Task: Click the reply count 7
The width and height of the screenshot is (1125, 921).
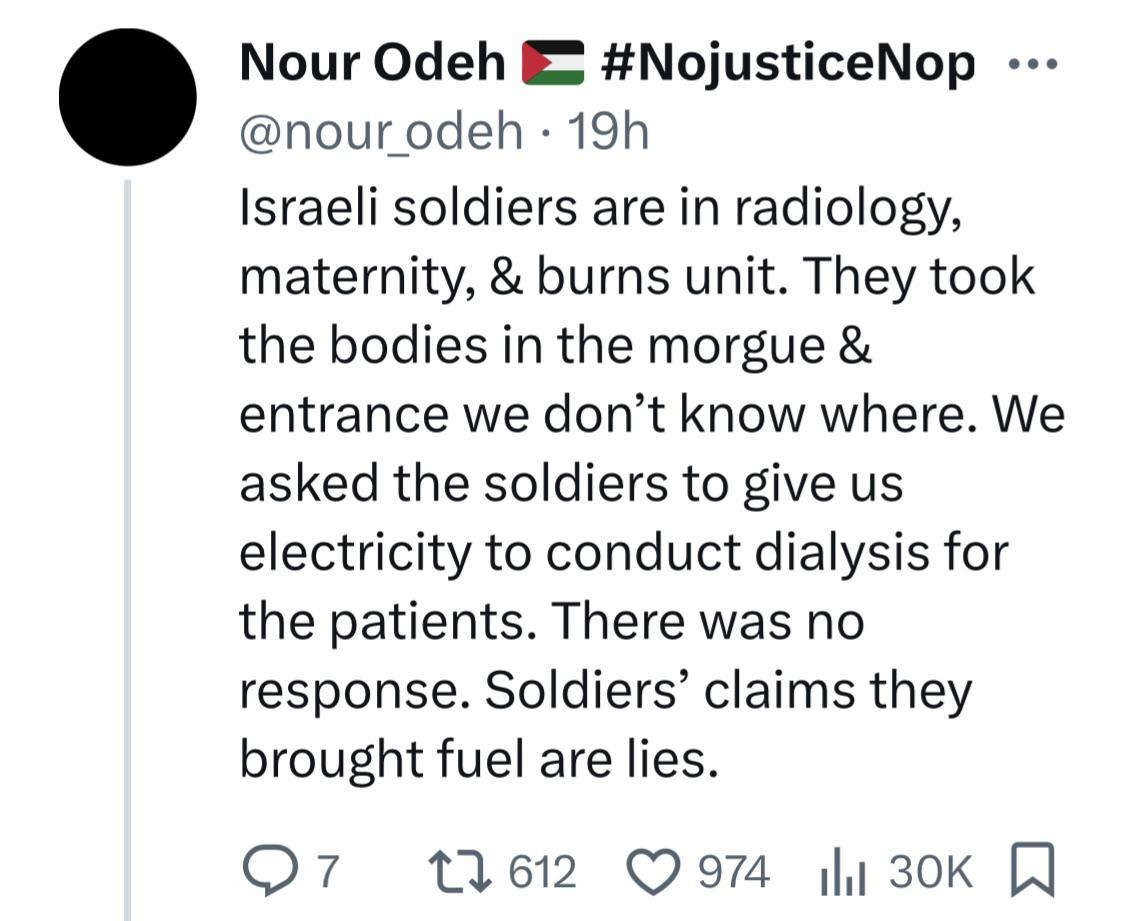Action: 323,872
